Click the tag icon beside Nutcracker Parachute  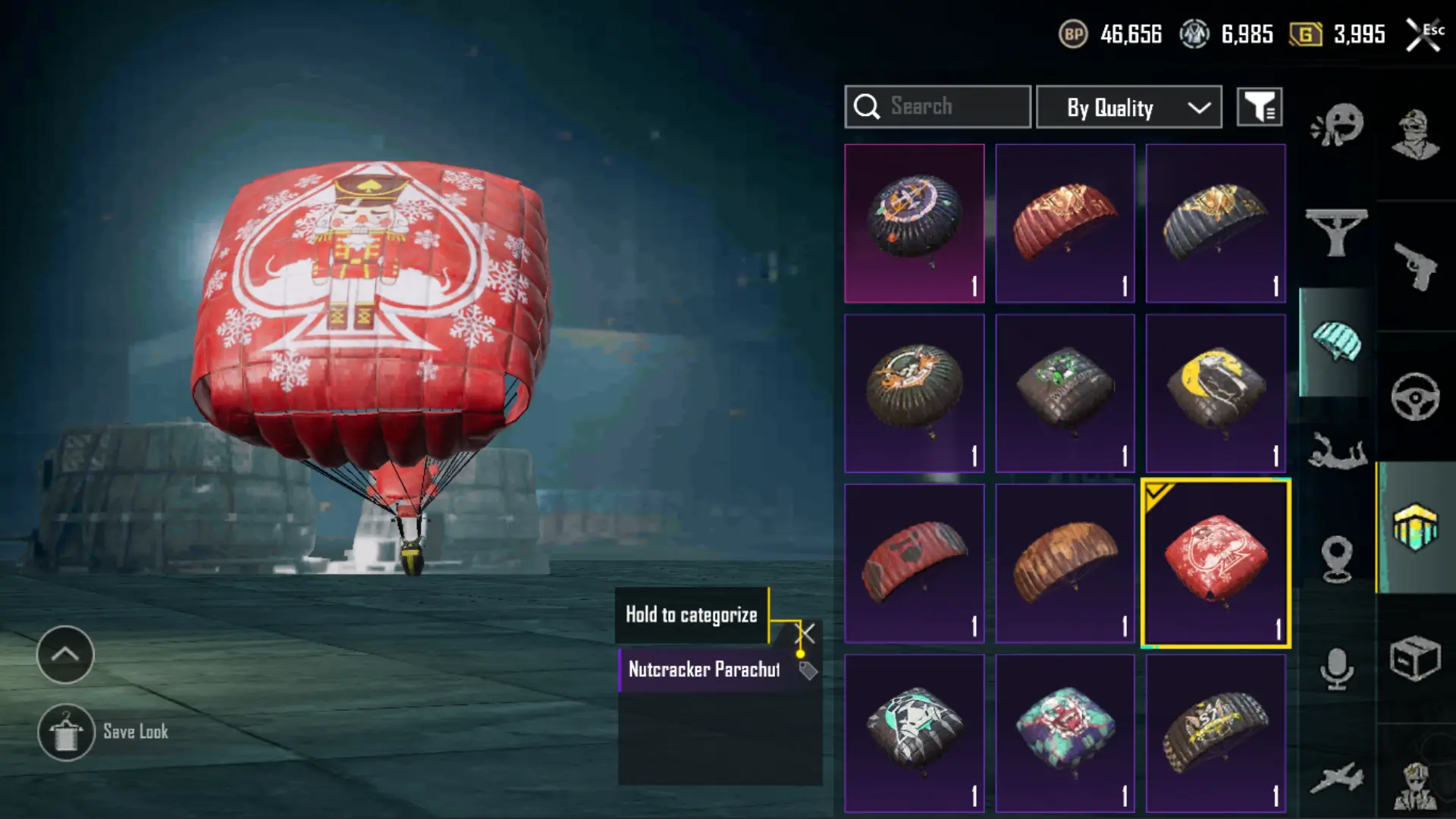[808, 670]
